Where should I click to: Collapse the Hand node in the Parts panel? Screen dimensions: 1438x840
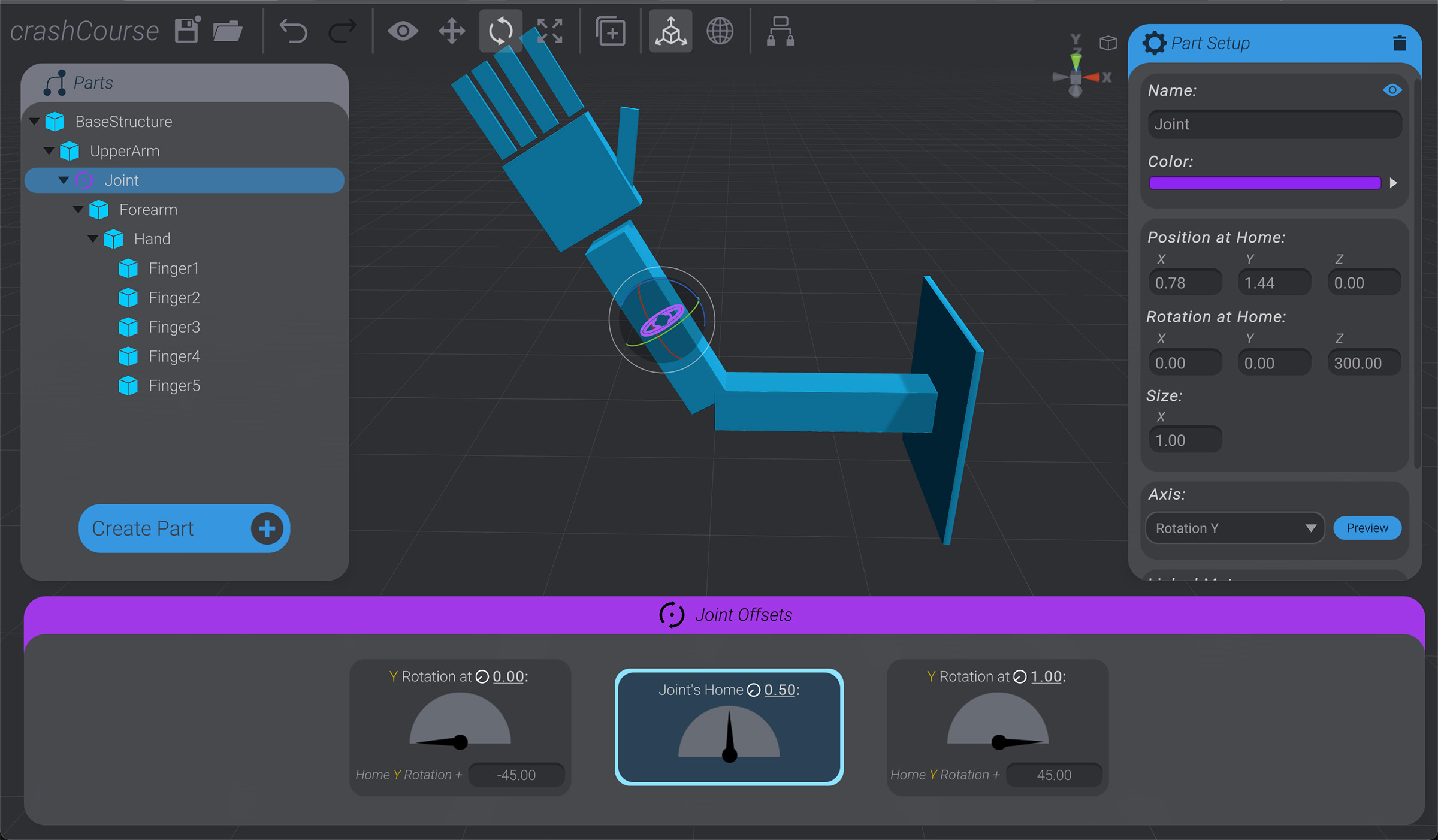tap(93, 238)
